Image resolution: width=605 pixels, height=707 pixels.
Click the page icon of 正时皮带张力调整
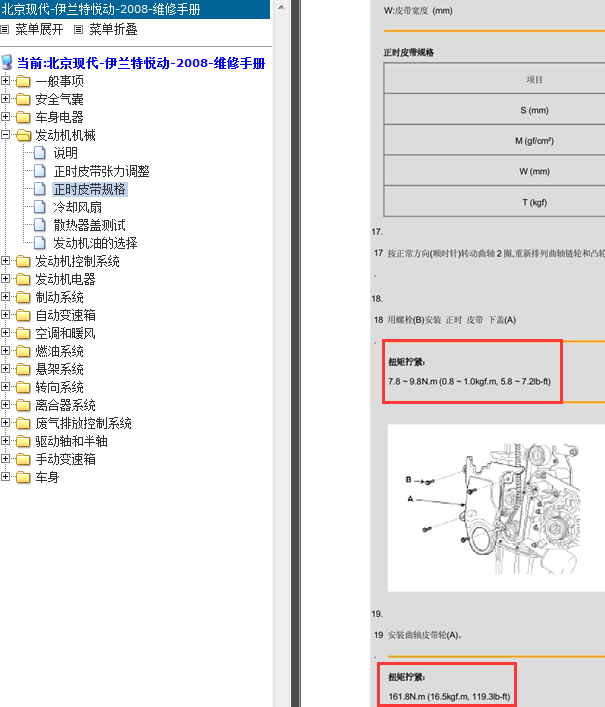pyautogui.click(x=40, y=171)
